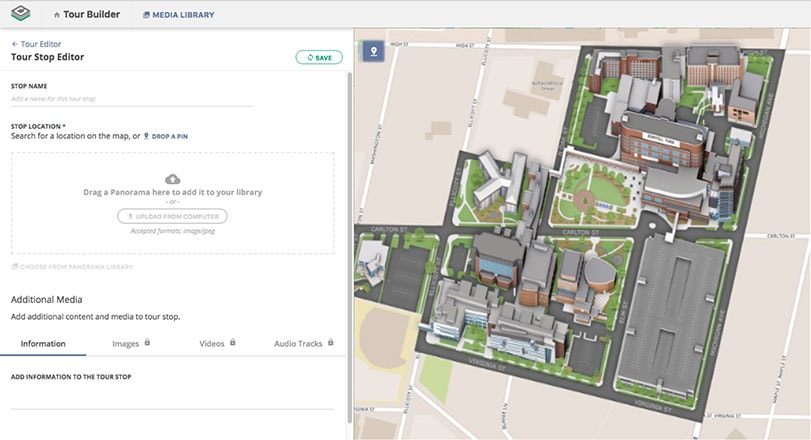Image resolution: width=811 pixels, height=440 pixels.
Task: Click the lock icon beside Audio Tracks
Action: coord(331,342)
